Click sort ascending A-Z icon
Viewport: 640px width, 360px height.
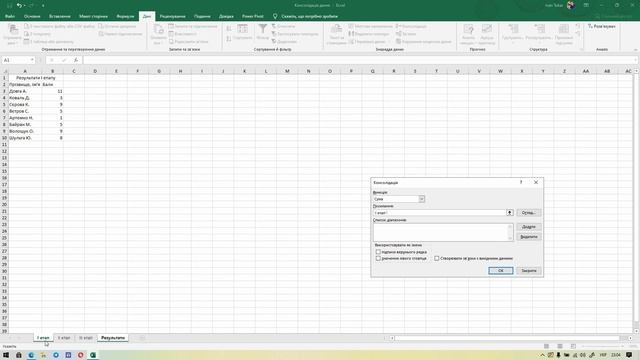click(x=229, y=29)
